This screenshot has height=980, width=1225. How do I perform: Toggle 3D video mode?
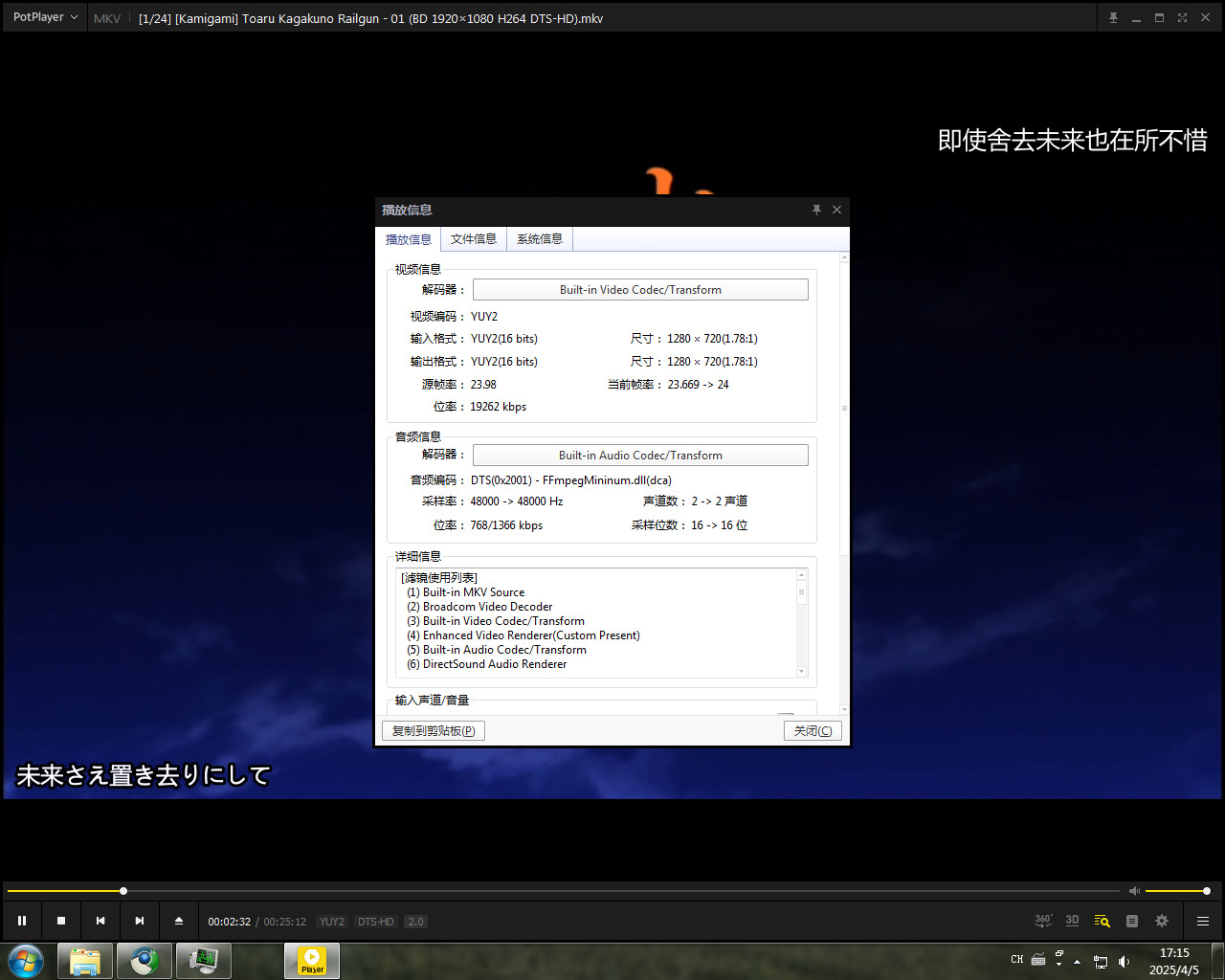[1072, 921]
